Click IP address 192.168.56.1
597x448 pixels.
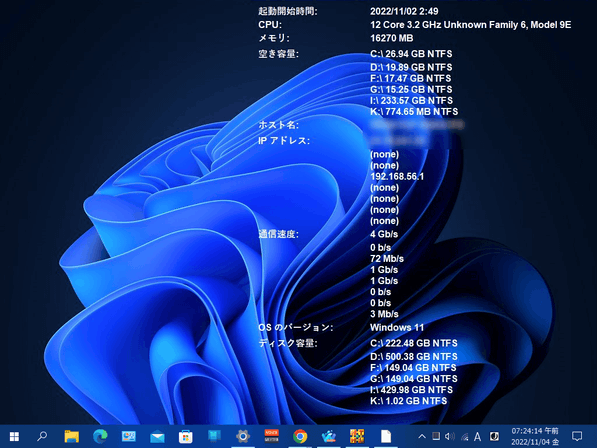[x=397, y=177]
